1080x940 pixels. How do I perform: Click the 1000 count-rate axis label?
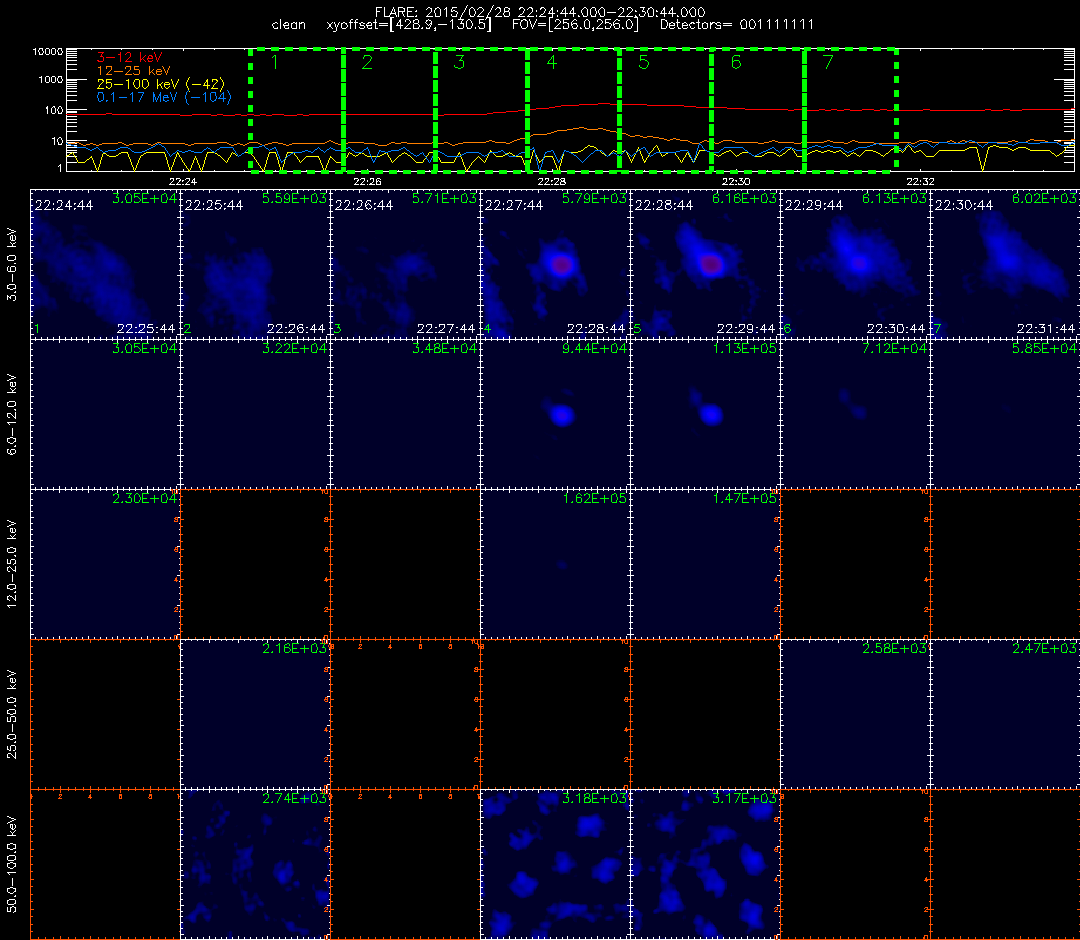tap(50, 80)
